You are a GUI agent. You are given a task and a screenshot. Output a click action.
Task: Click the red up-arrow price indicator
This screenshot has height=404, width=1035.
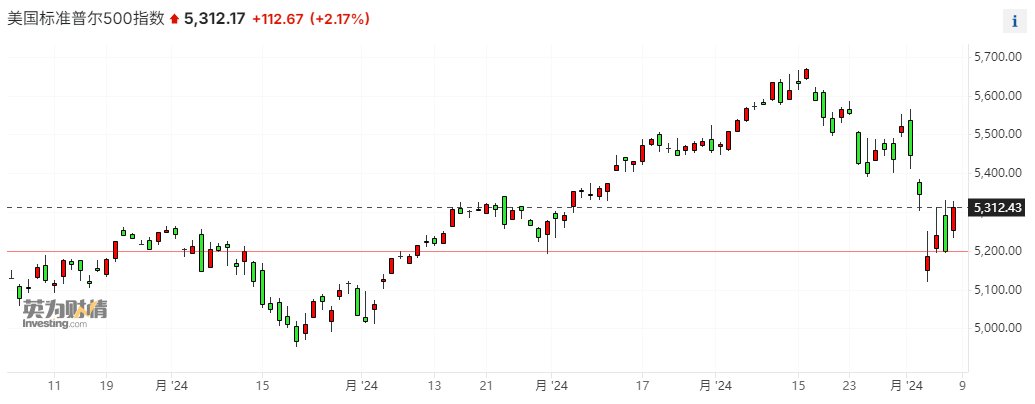pyautogui.click(x=175, y=19)
